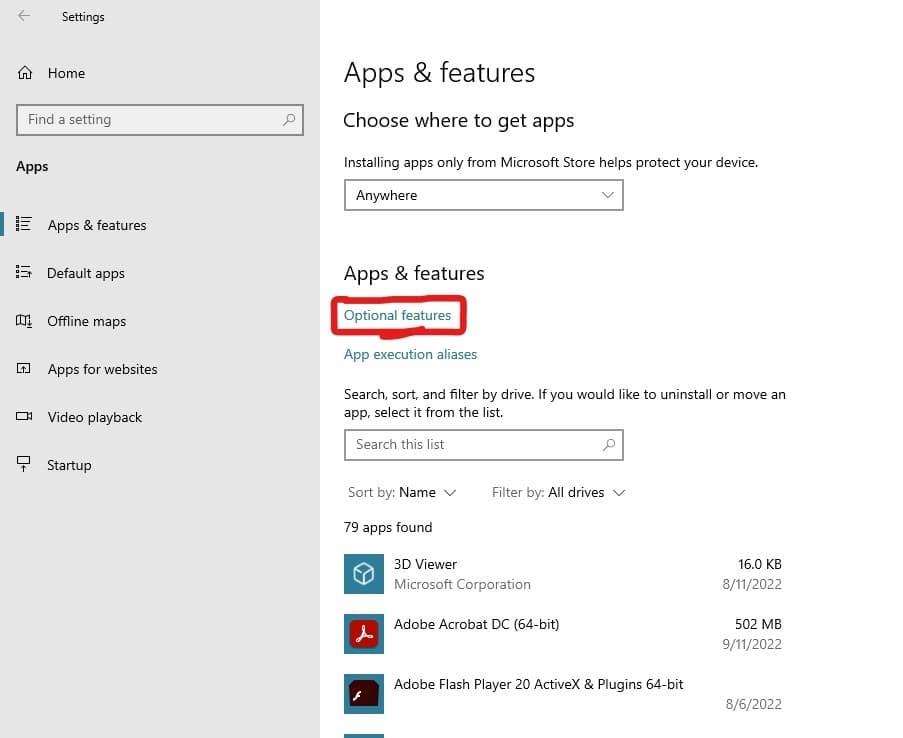Viewport: 903px width, 738px height.
Task: Open App execution aliases
Action: (x=410, y=353)
